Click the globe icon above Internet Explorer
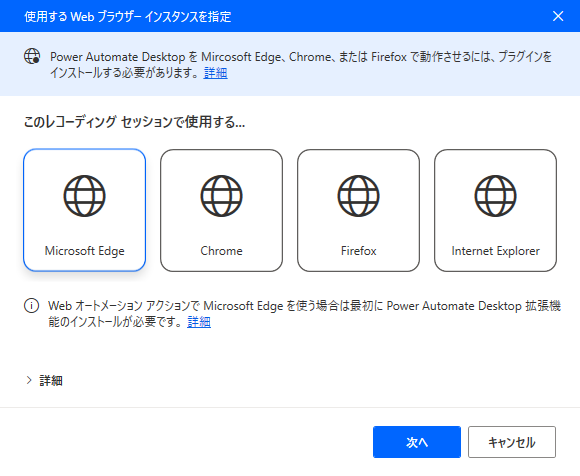 click(x=495, y=196)
